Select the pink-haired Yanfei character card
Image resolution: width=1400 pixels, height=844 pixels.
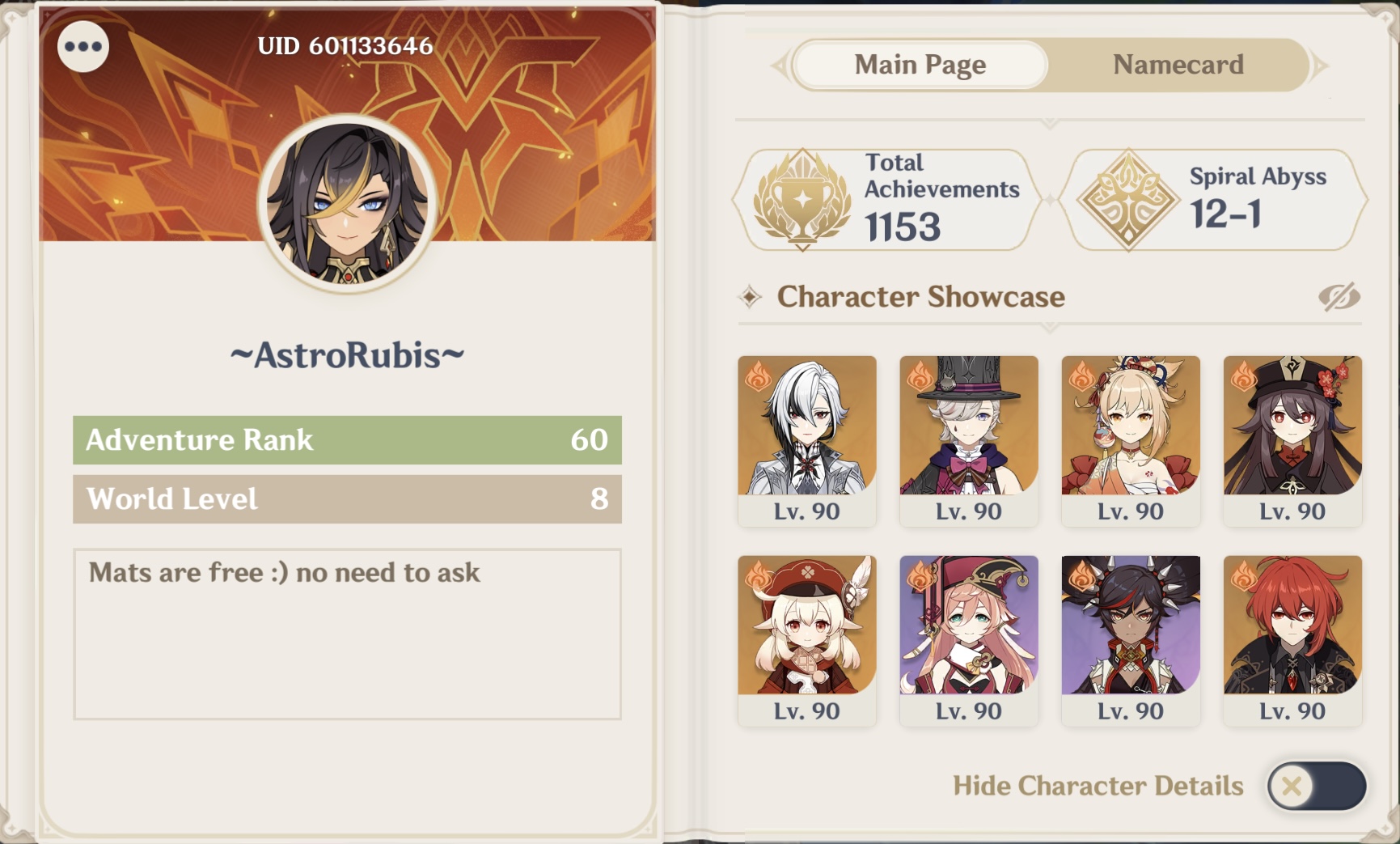pos(969,641)
